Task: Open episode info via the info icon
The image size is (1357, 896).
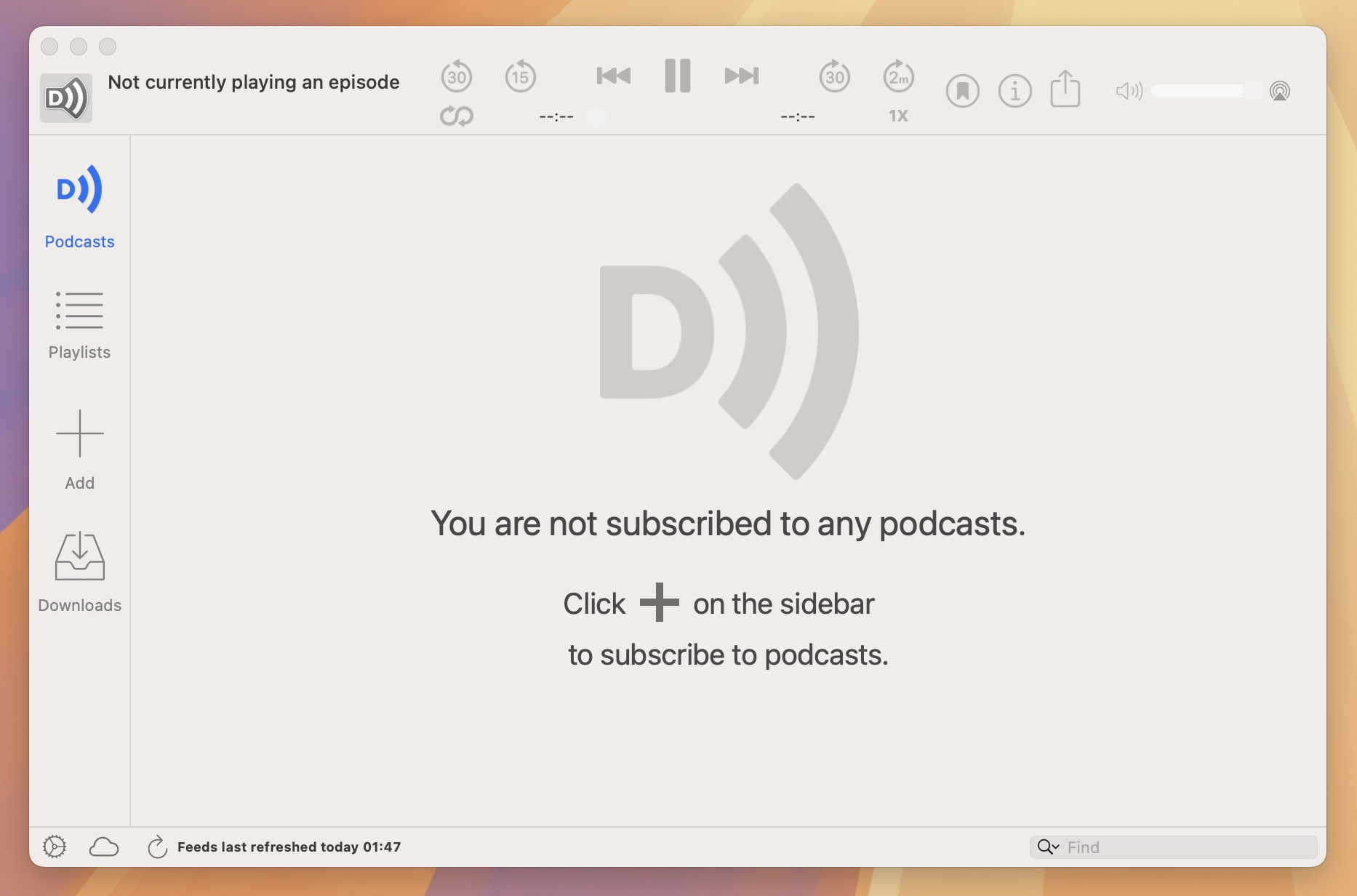Action: [1014, 90]
